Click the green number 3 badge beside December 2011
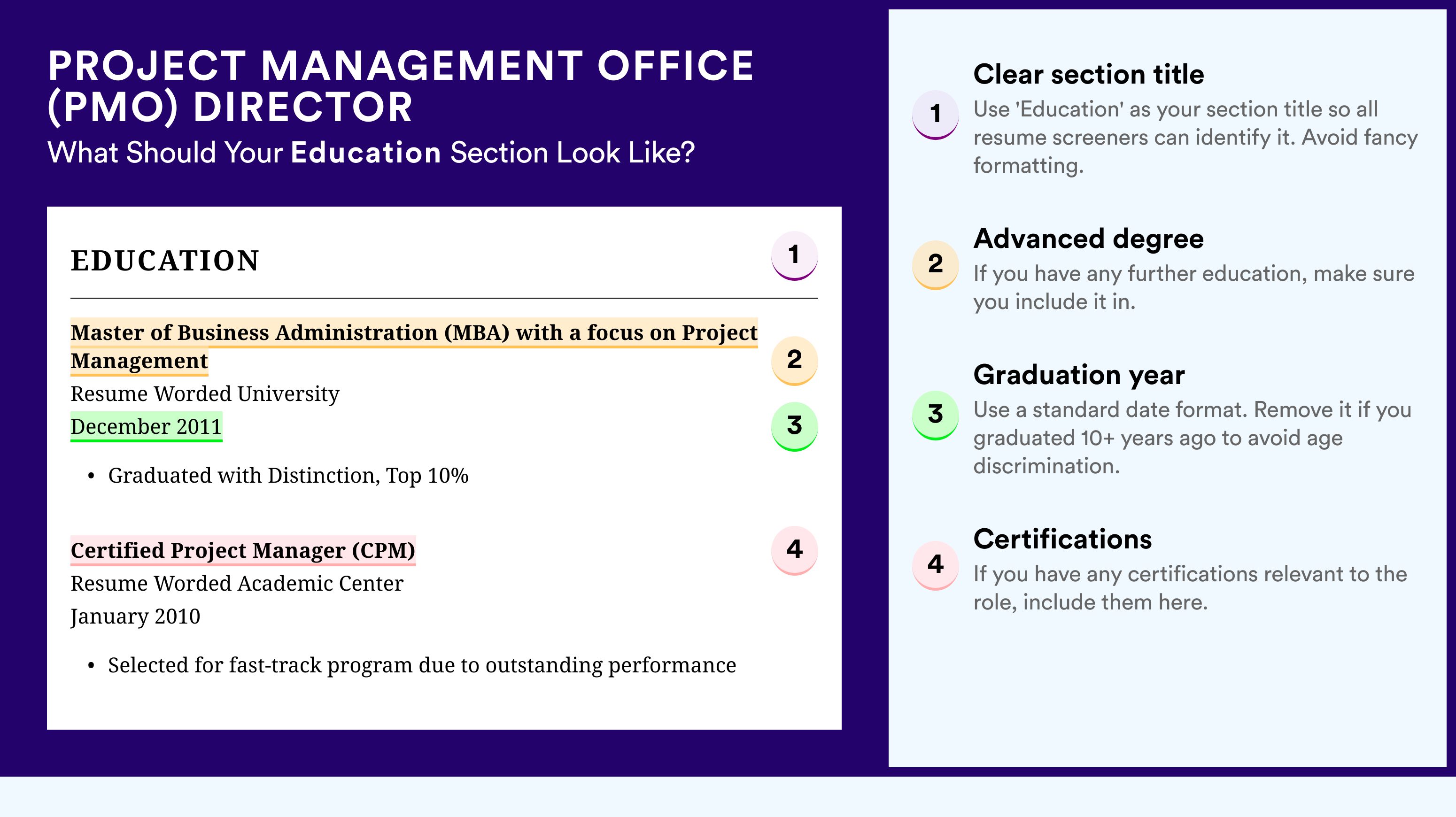 pos(794,426)
